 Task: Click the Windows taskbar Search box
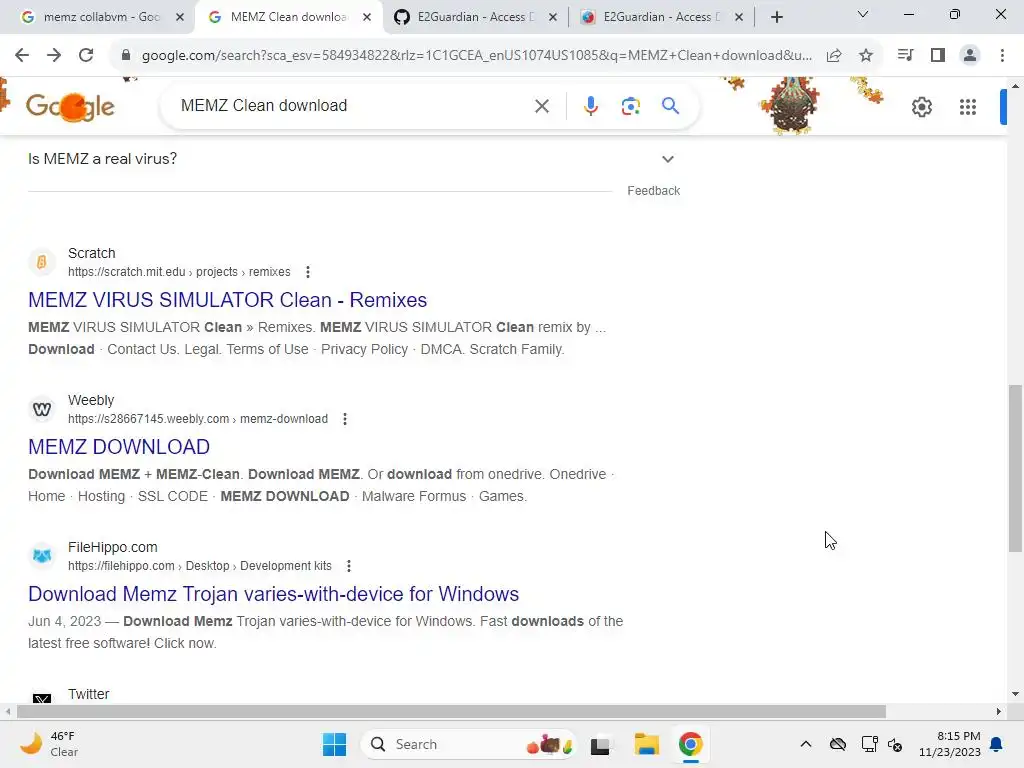(468, 744)
